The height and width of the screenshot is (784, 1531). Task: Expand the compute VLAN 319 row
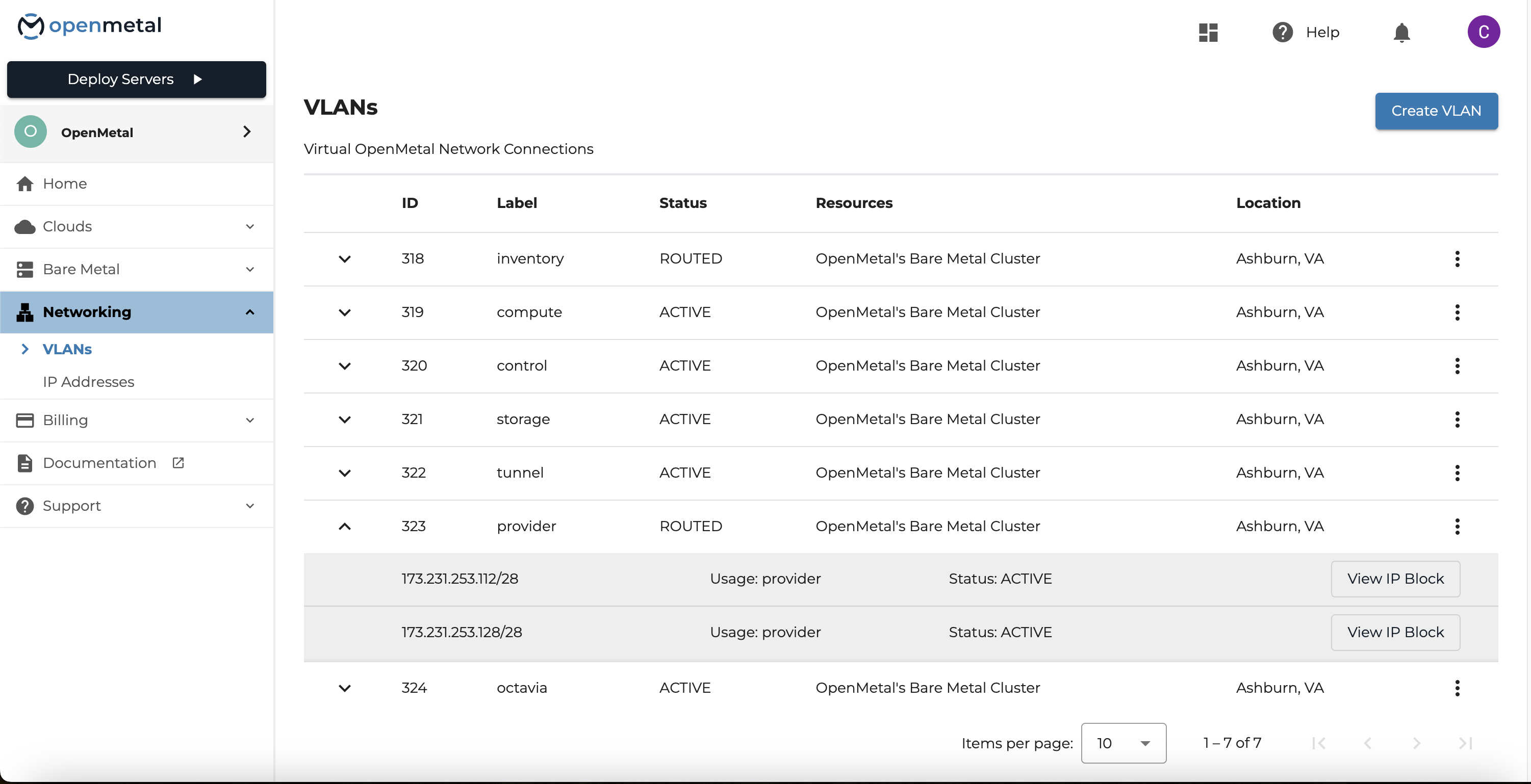point(345,312)
